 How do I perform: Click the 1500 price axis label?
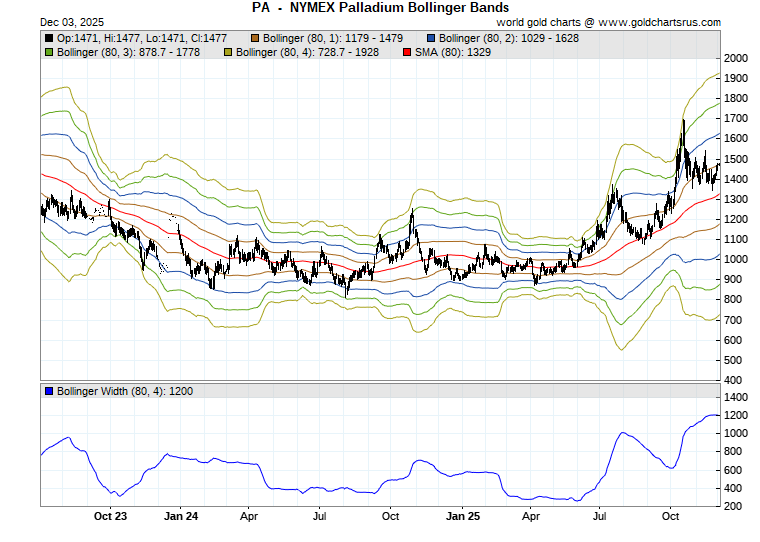click(737, 159)
